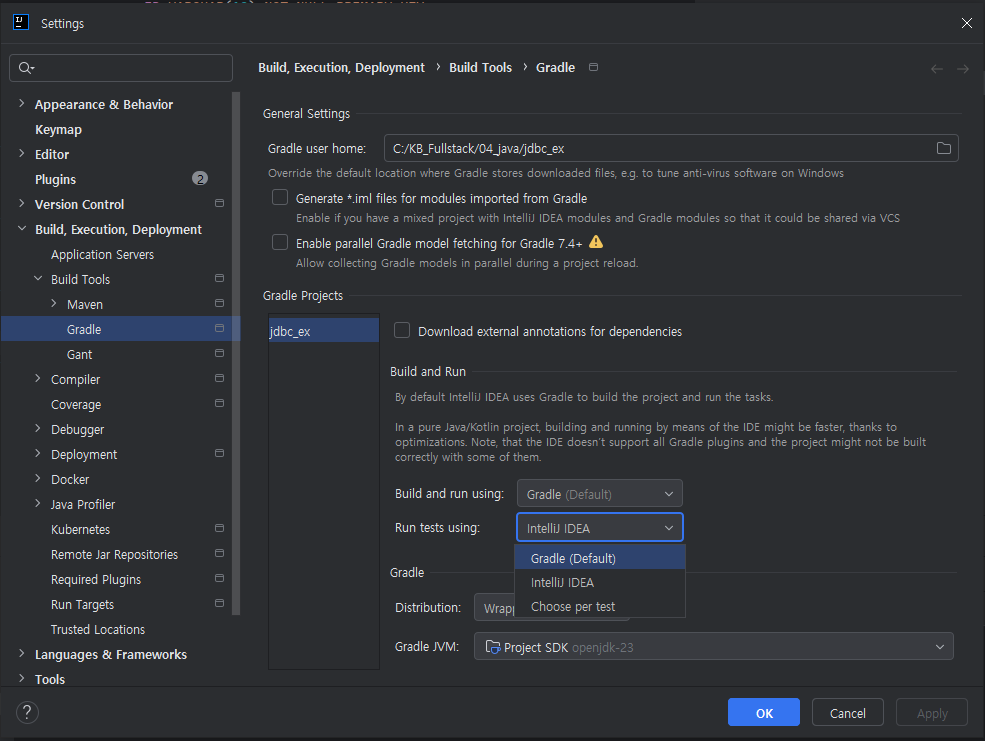Click project-level icon on Maven row
985x741 pixels.
[x=219, y=303]
